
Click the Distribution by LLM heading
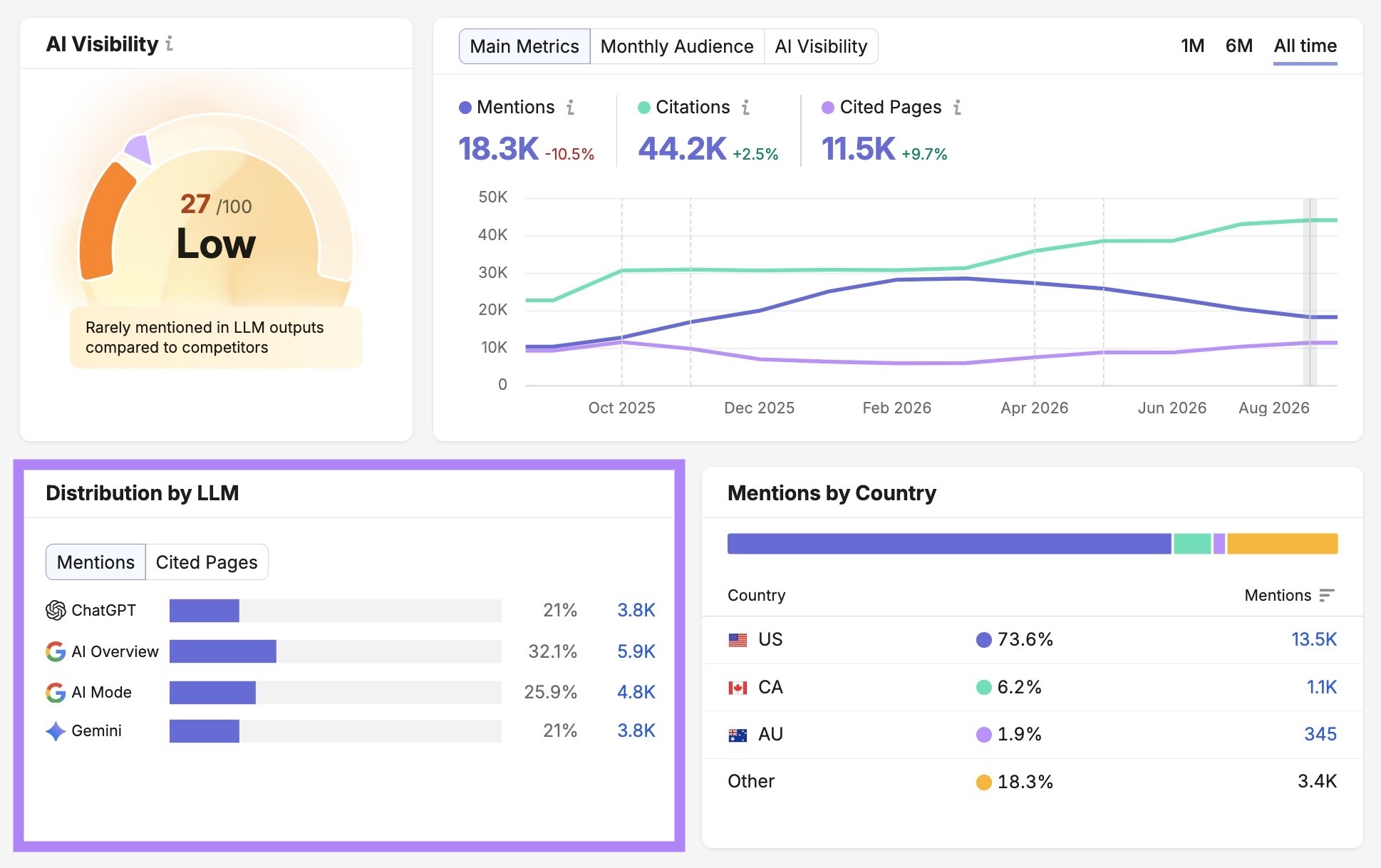click(143, 493)
